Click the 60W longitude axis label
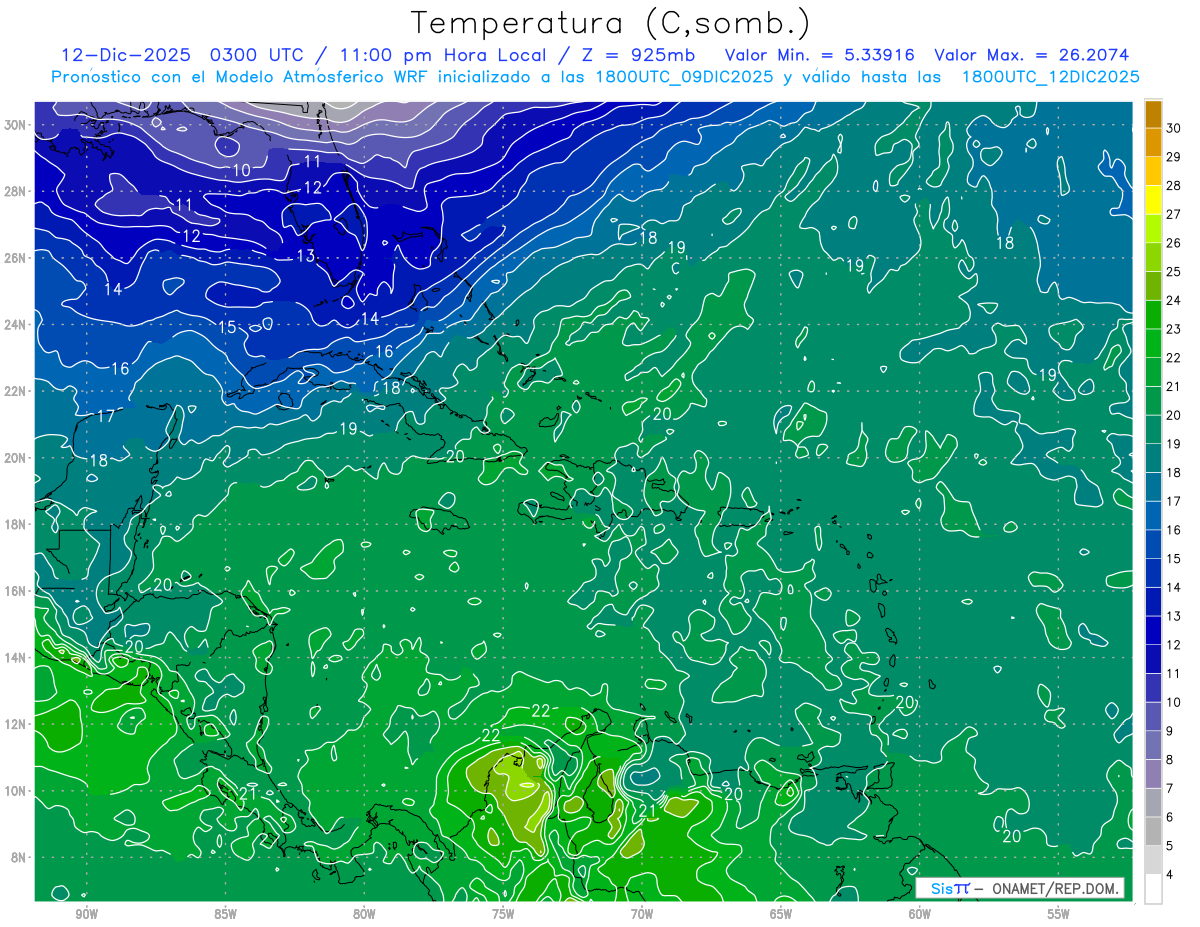This screenshot has height=927, width=1200. pos(920,914)
